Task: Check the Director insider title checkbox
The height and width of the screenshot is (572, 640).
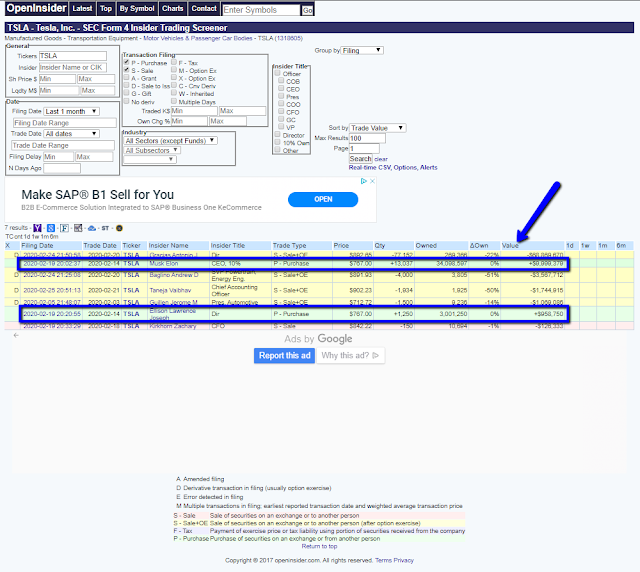Action: tap(278, 134)
